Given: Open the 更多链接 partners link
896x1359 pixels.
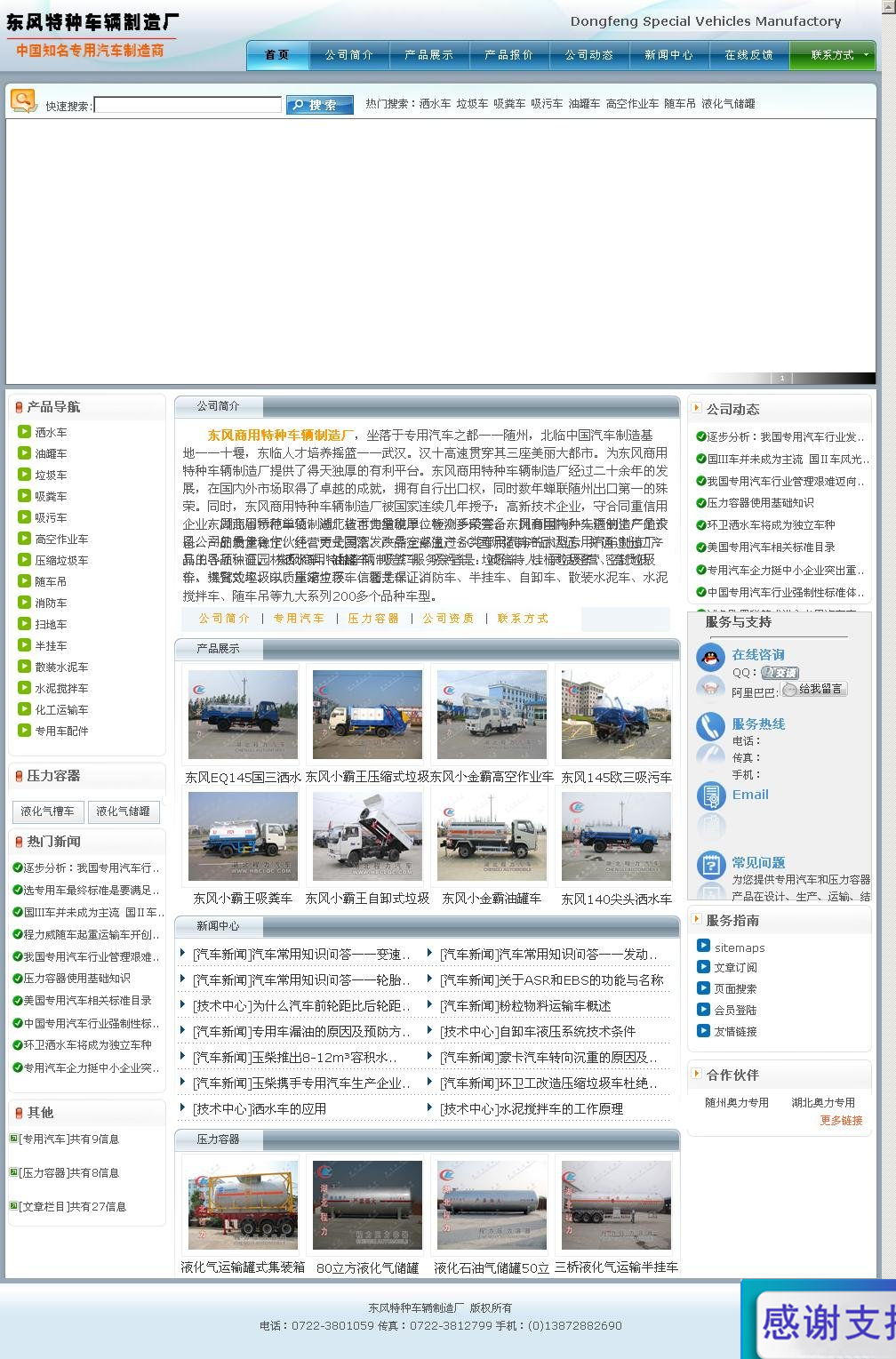Looking at the screenshot, I should [842, 1121].
